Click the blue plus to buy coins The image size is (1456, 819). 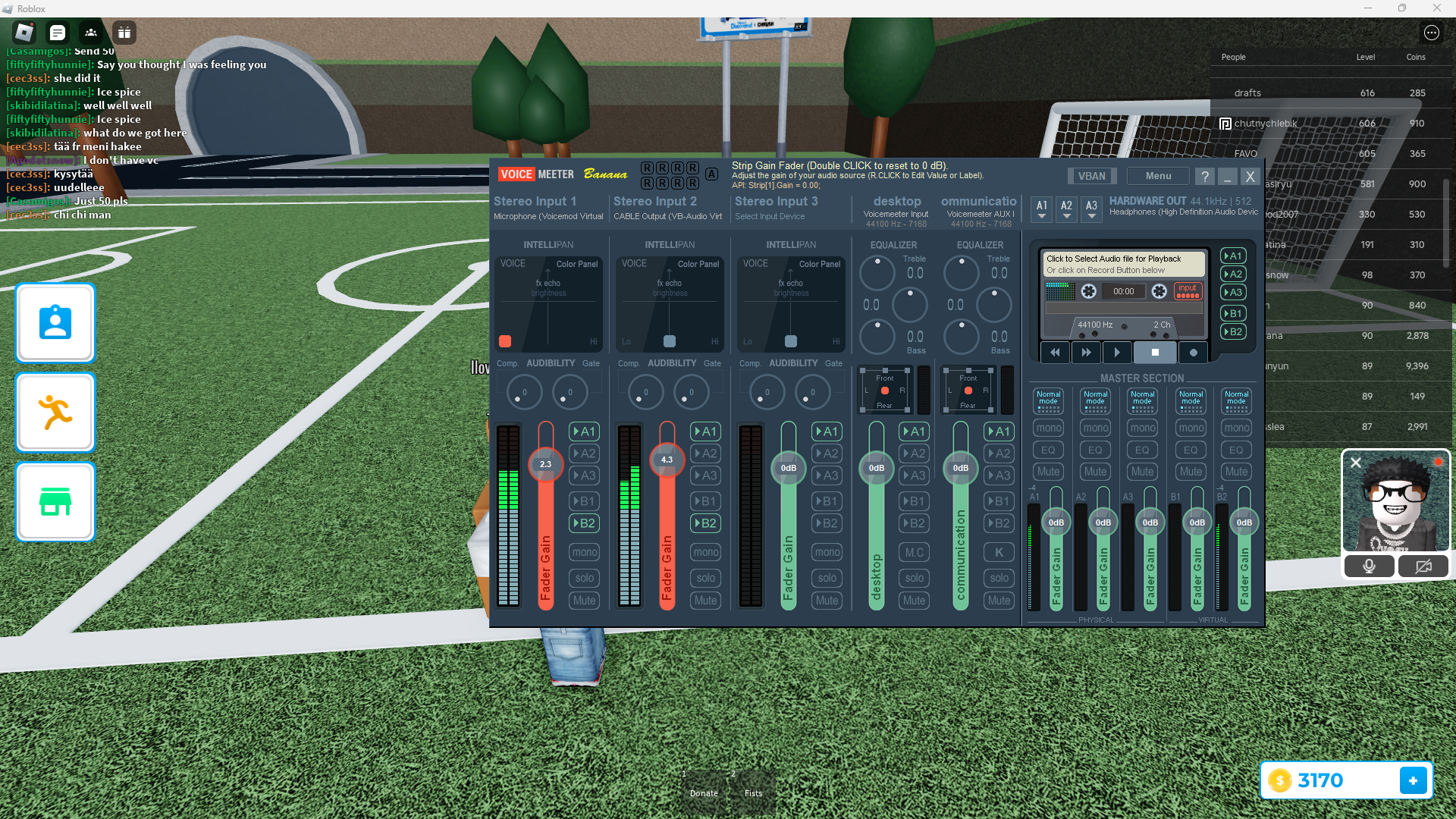click(1414, 780)
